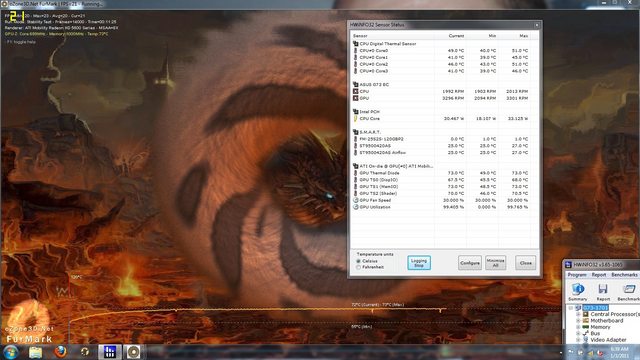Click the Benchmark icon in HWiNFO32 toolbar

629,289
